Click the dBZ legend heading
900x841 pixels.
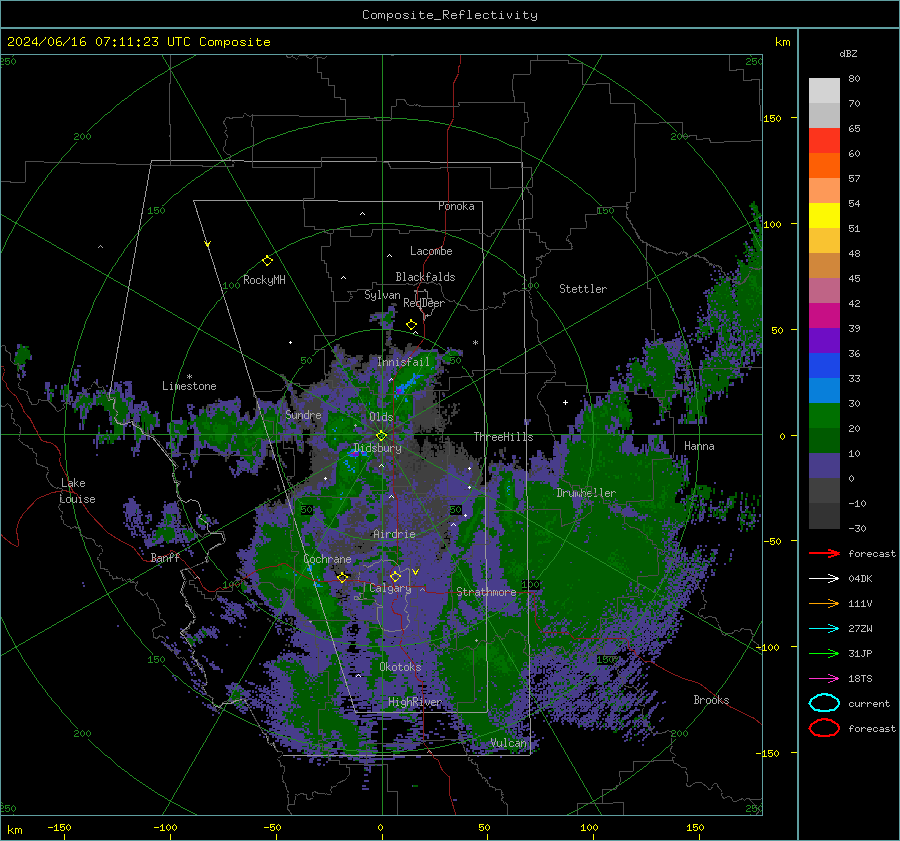click(848, 53)
